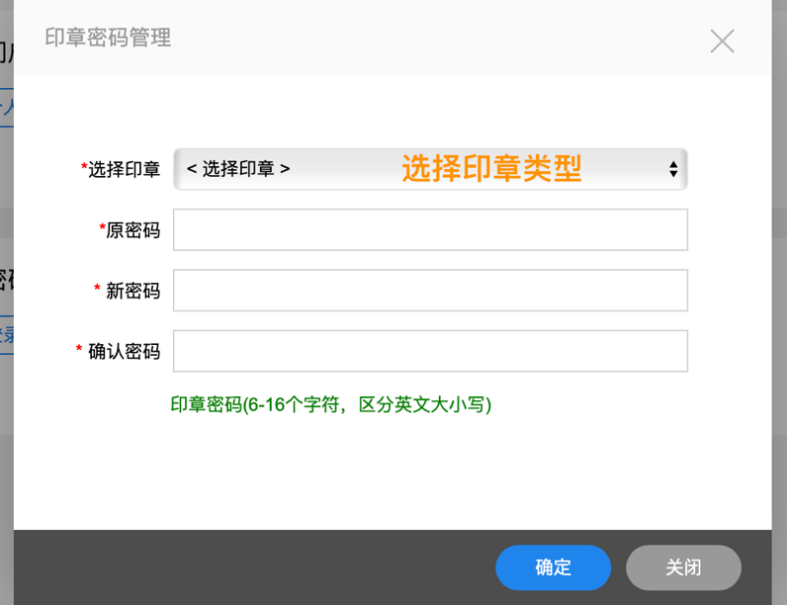Viewport: 787px width, 605px height.
Task: Focus the 新密码 input field
Action: pyautogui.click(x=430, y=290)
